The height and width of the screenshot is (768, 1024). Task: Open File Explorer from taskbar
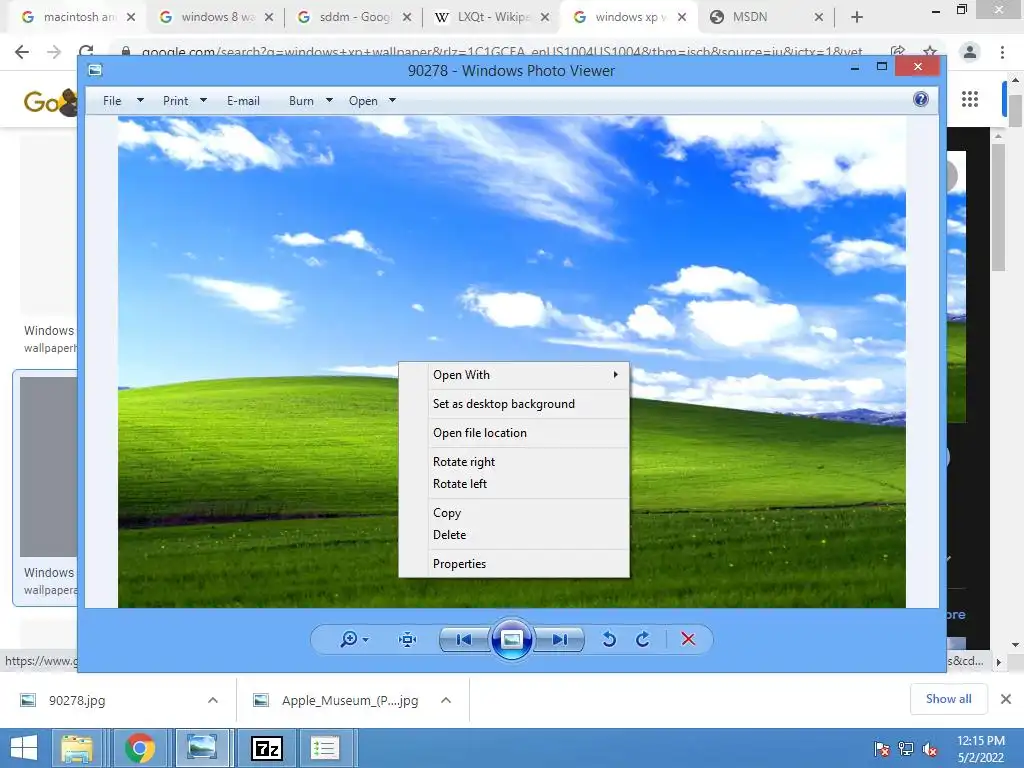(x=77, y=748)
